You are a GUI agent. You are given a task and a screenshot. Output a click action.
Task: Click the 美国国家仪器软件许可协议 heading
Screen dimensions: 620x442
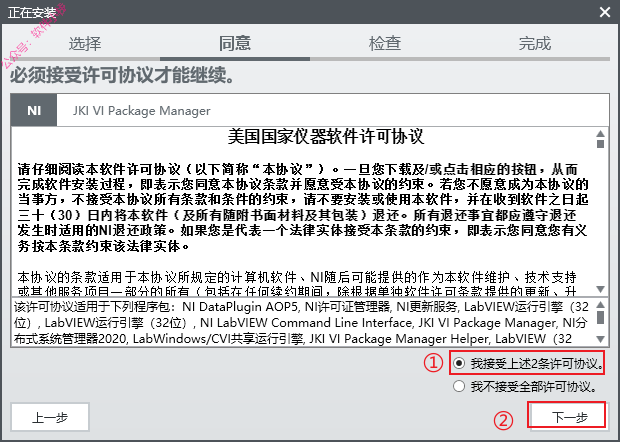coord(326,137)
